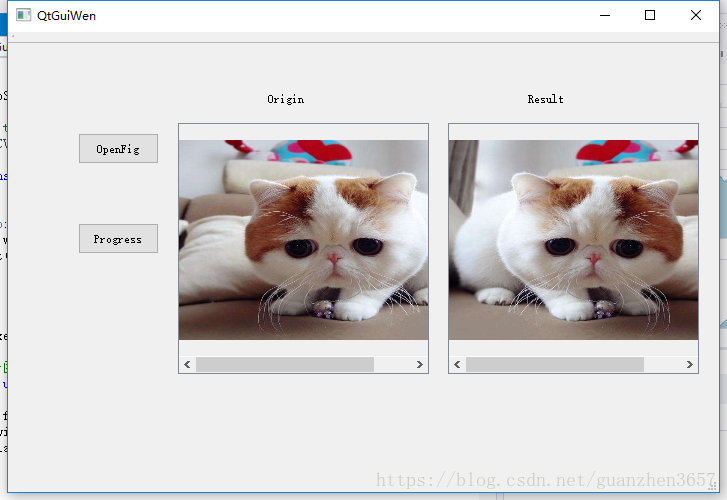Click the Progress button
This screenshot has width=727, height=500.
click(118, 239)
